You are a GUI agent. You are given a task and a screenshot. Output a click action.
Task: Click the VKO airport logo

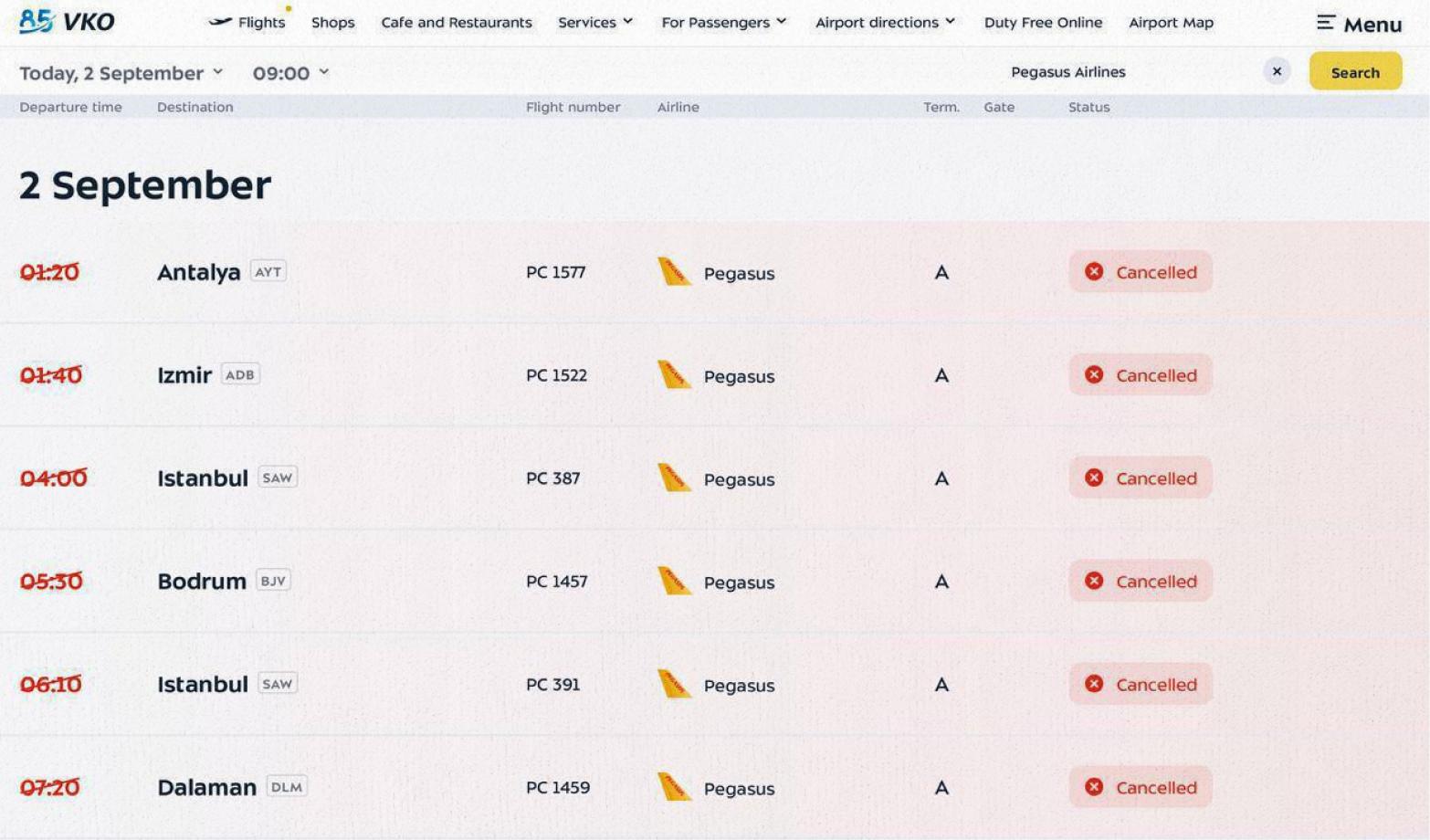[67, 21]
